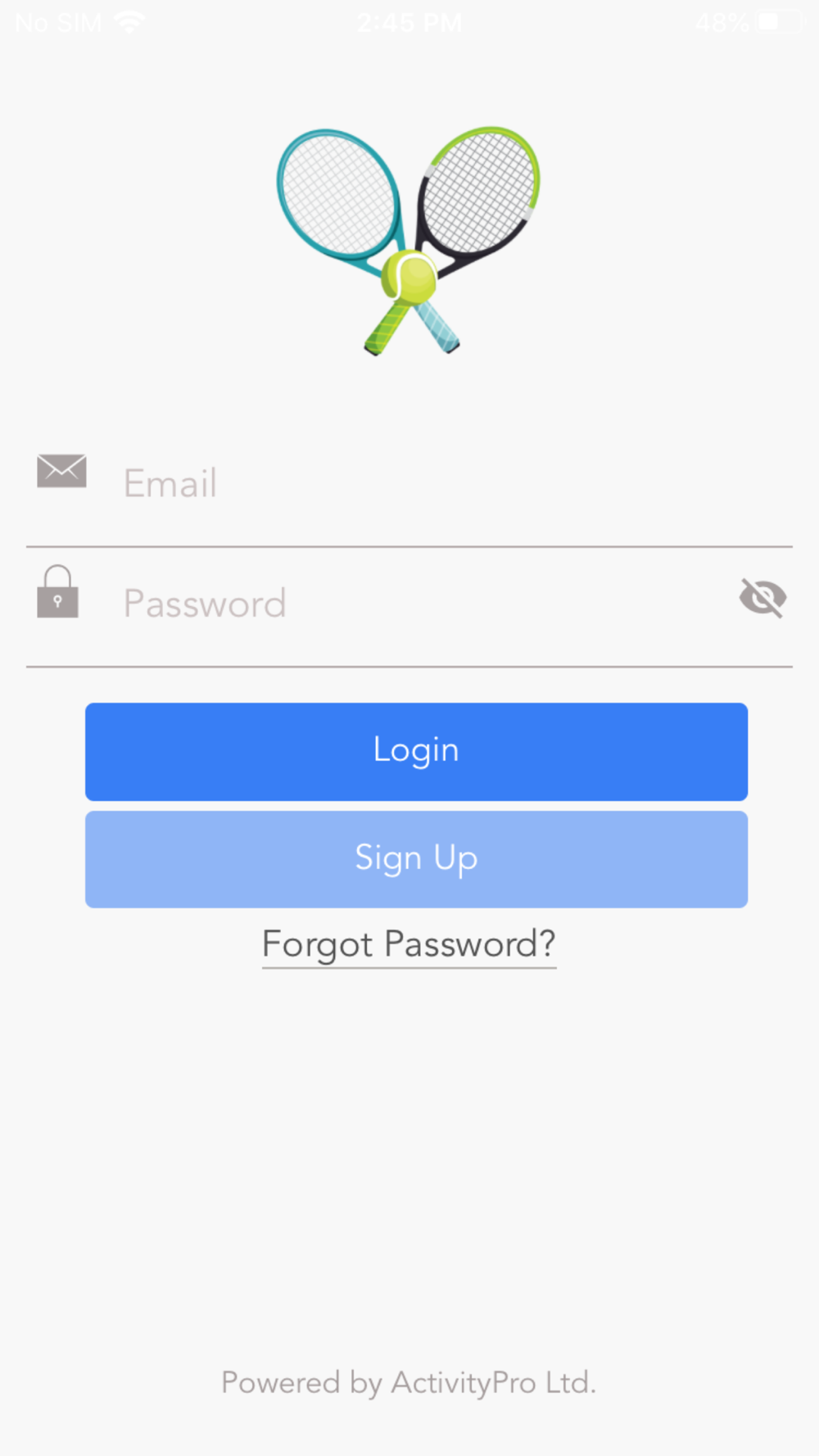
Task: Toggle password visibility with the eye icon
Action: 762,597
